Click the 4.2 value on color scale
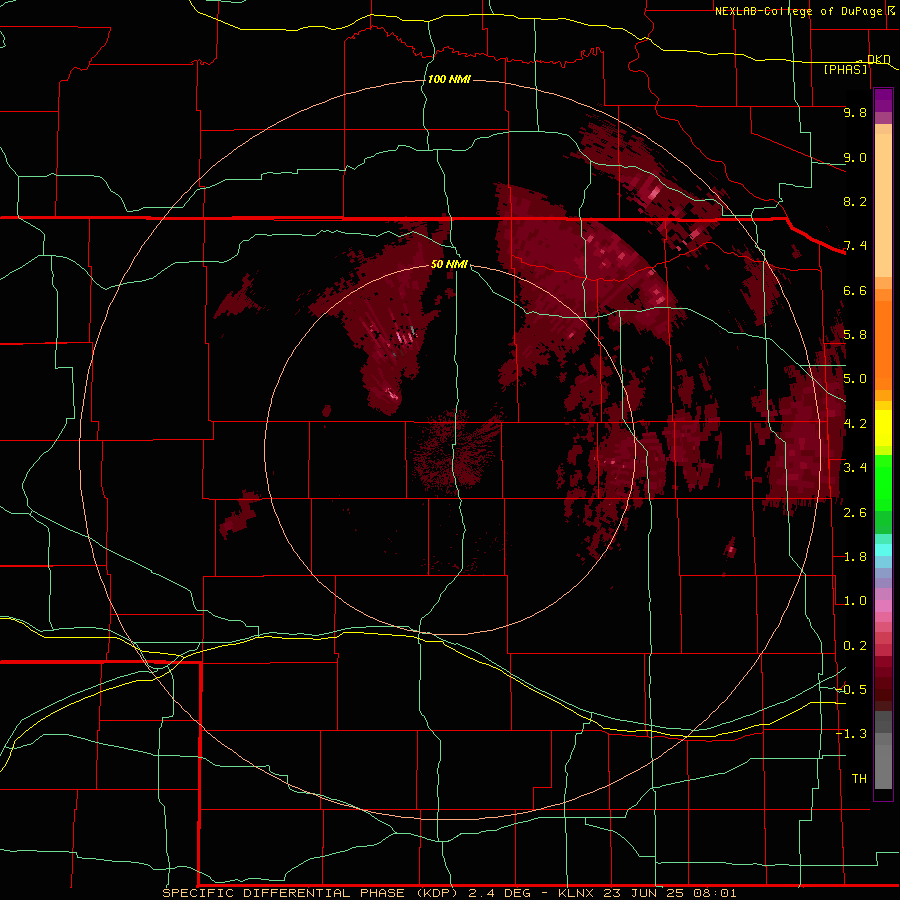The height and width of the screenshot is (900, 900). pos(855,424)
